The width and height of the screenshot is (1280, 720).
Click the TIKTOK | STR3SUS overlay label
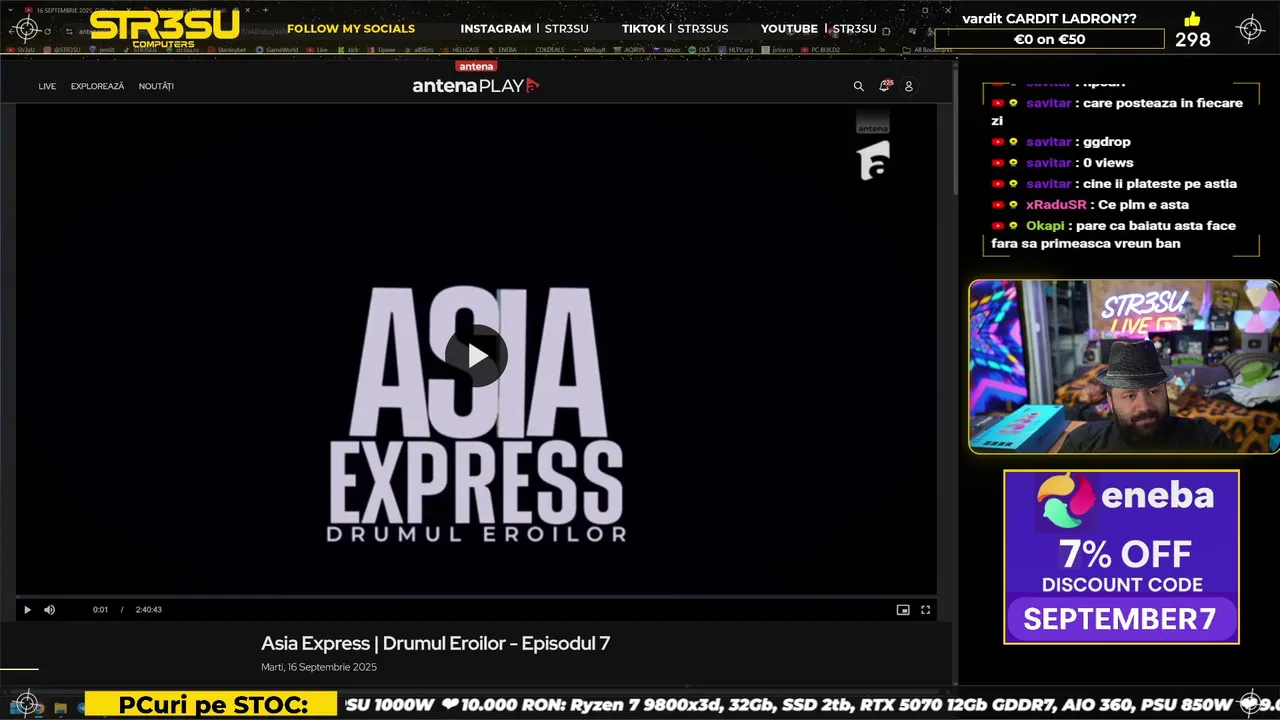[675, 29]
